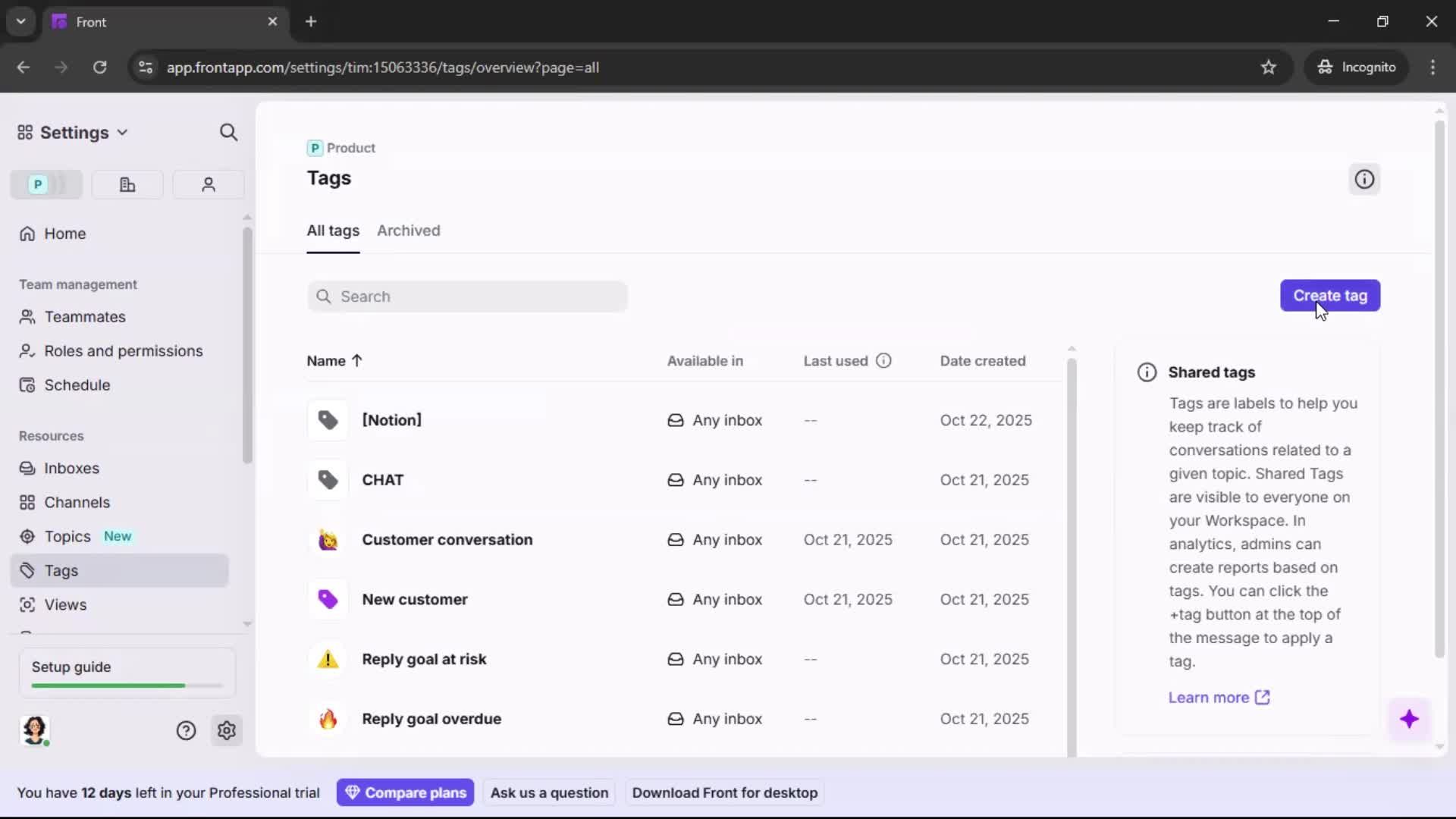Select the All tags tab
The height and width of the screenshot is (819, 1456).
point(333,231)
